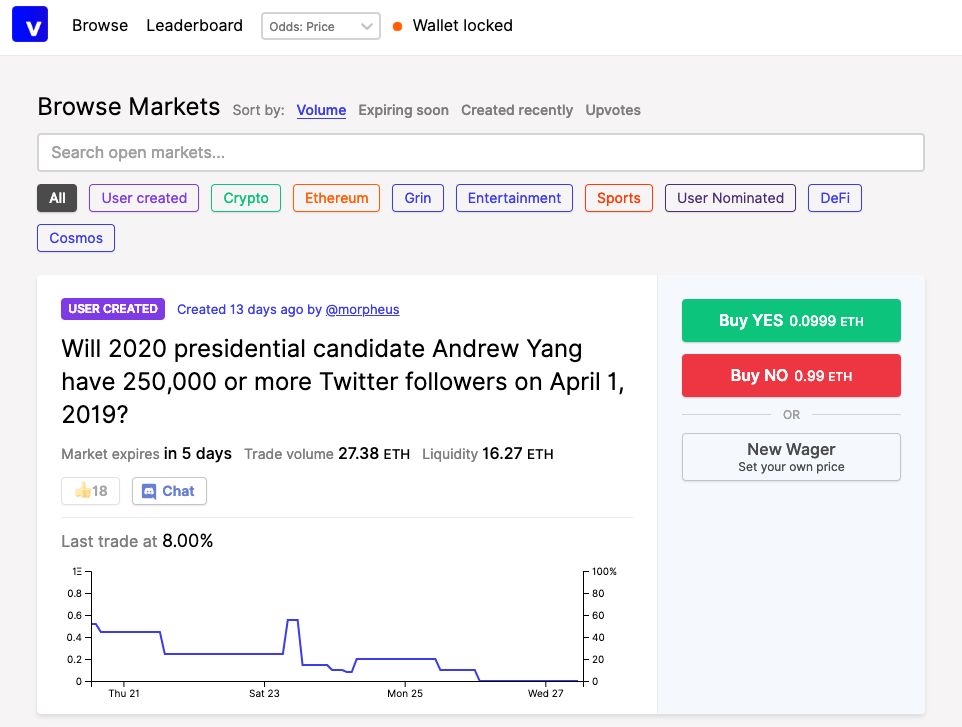Click Buy YES 0.0999 ETH button
The height and width of the screenshot is (727, 962).
[791, 320]
